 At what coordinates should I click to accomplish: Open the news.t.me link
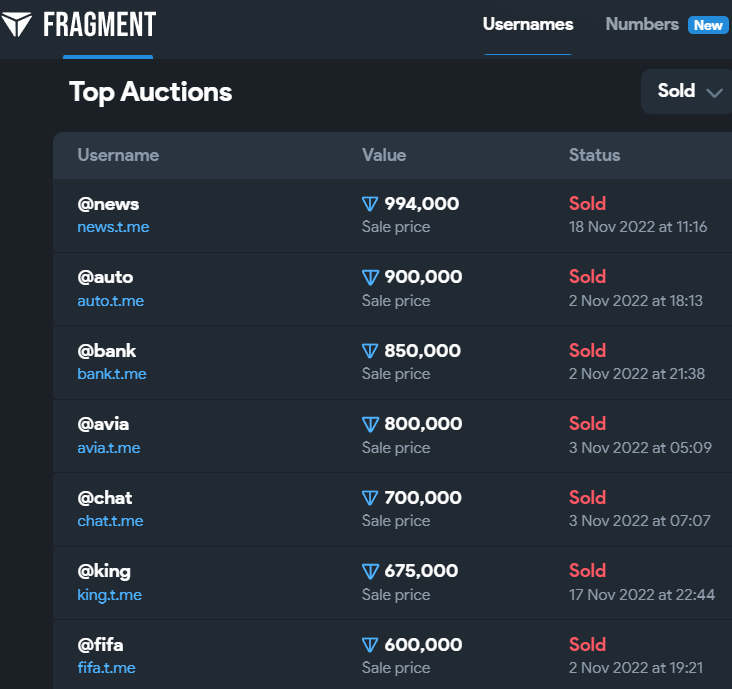click(x=113, y=227)
